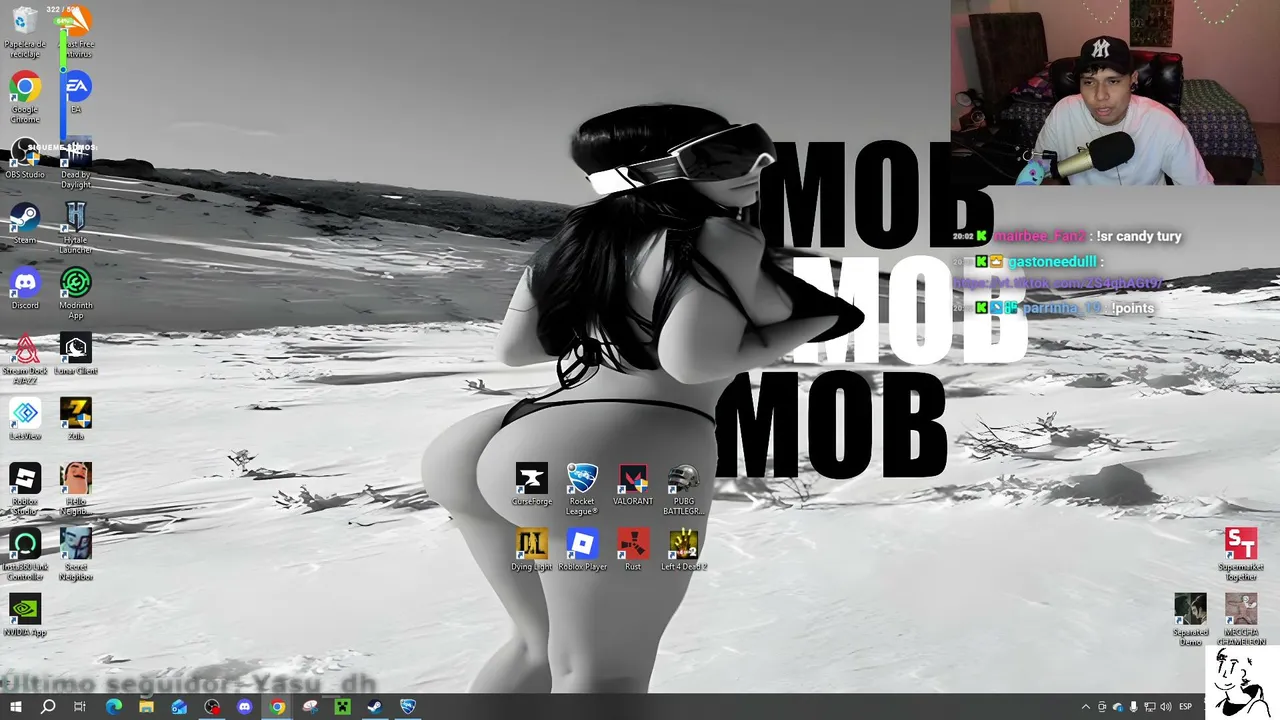Select the NVIDIA App shortcut
The image size is (1280, 720).
click(25, 616)
